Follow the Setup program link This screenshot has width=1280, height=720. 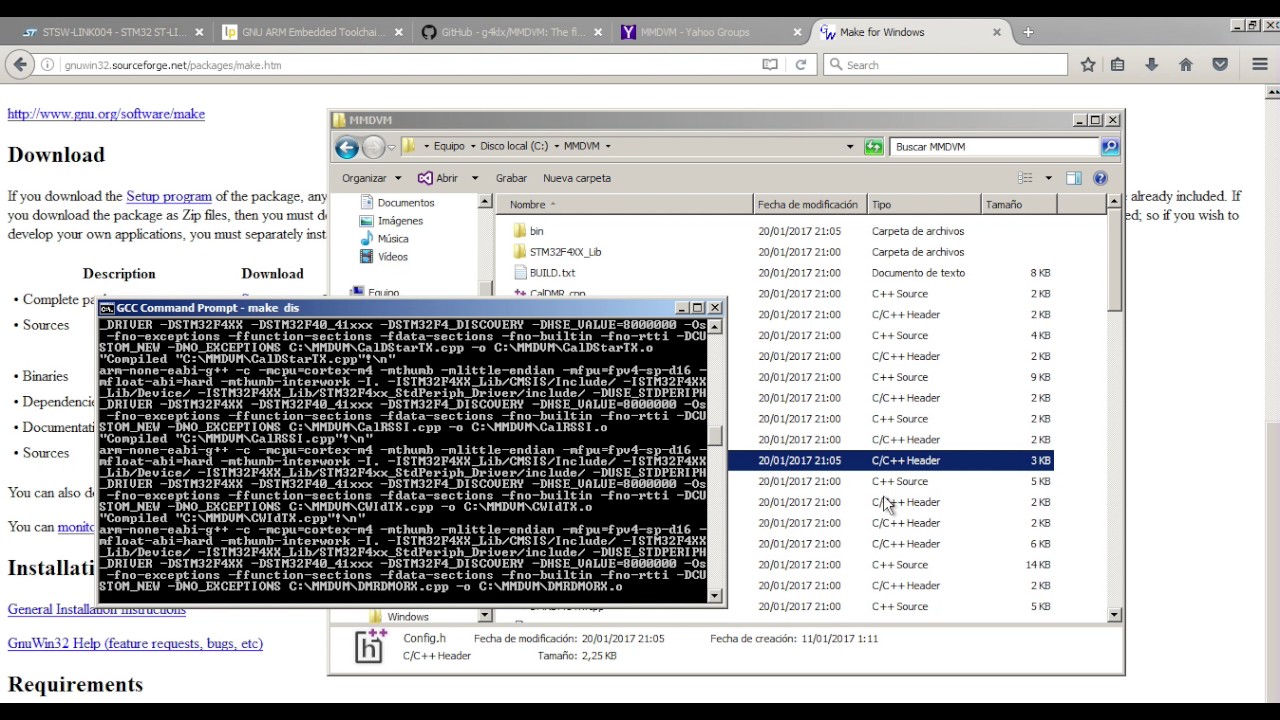pyautogui.click(x=169, y=197)
